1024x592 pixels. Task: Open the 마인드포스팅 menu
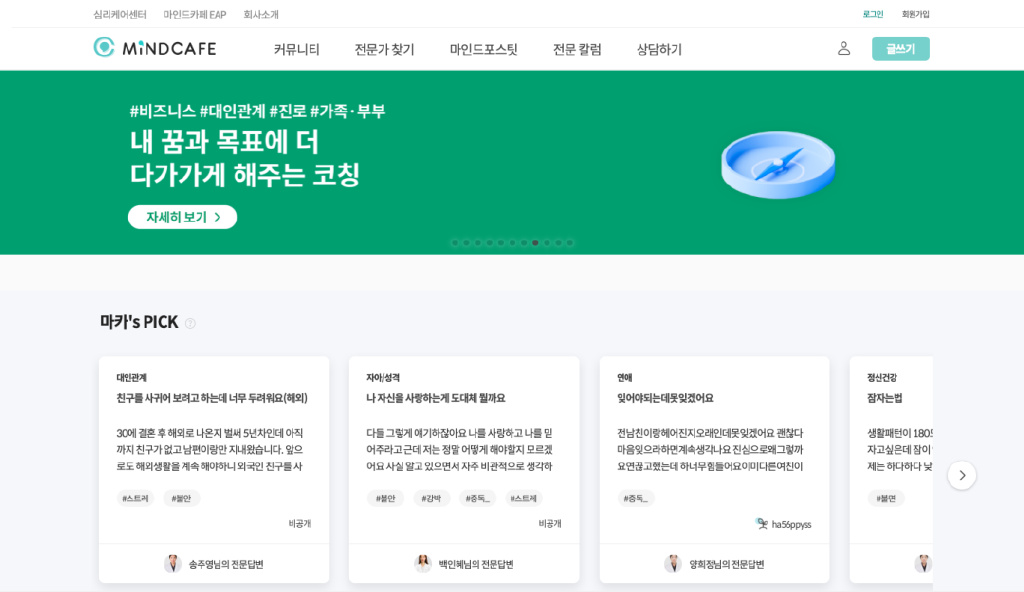(483, 50)
